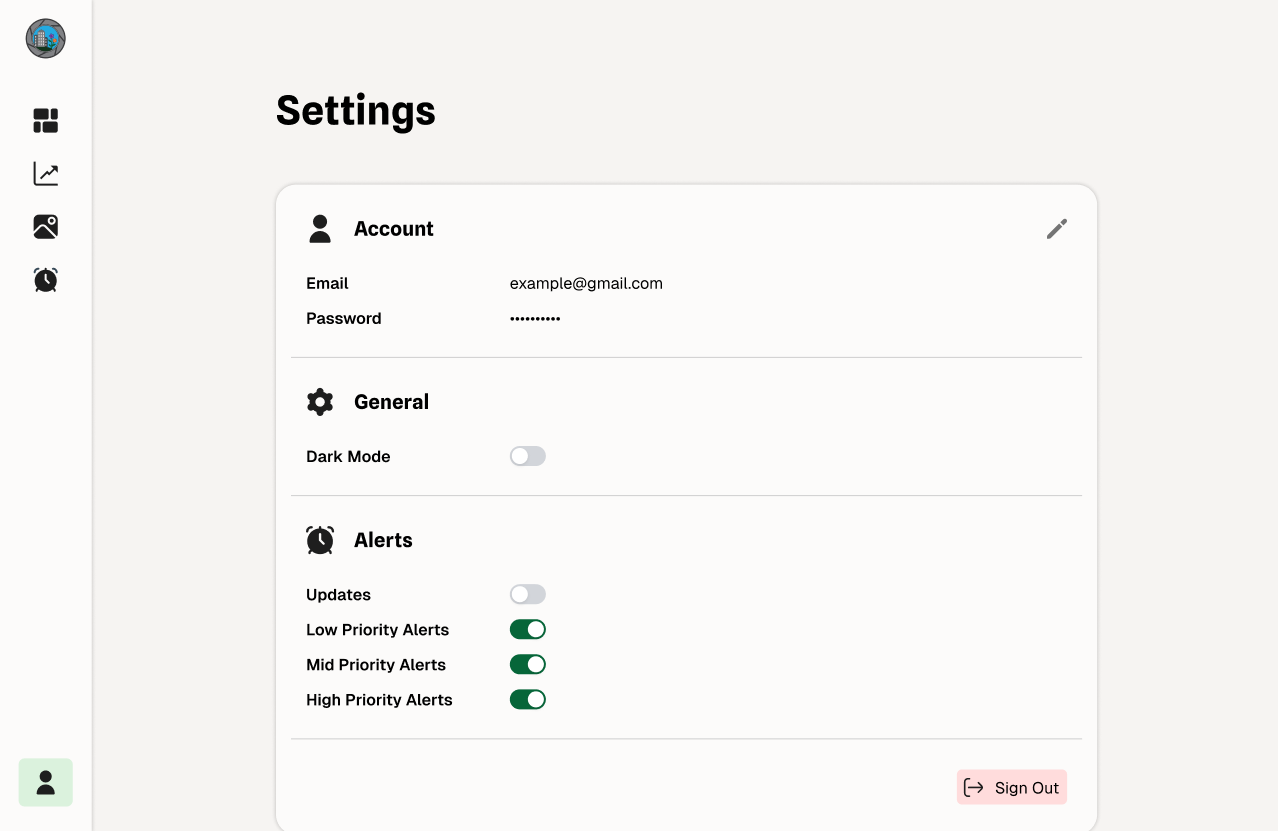Click the person icon beside Account heading
The image size is (1278, 831).
[x=320, y=229]
